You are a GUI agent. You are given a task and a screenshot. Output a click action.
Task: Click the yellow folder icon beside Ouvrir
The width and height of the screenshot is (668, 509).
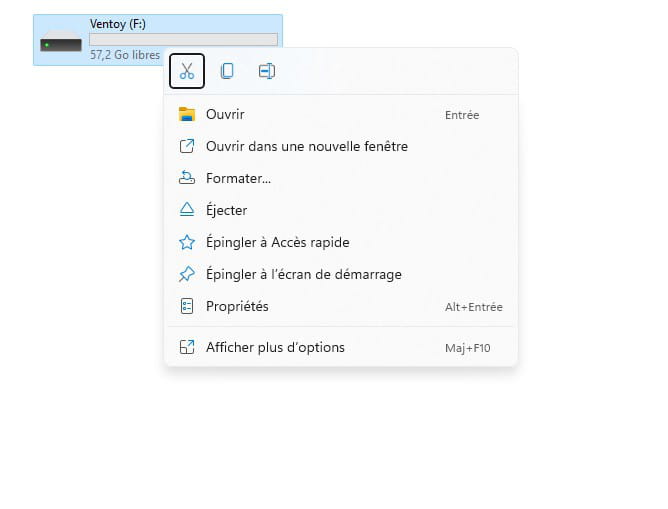[187, 115]
